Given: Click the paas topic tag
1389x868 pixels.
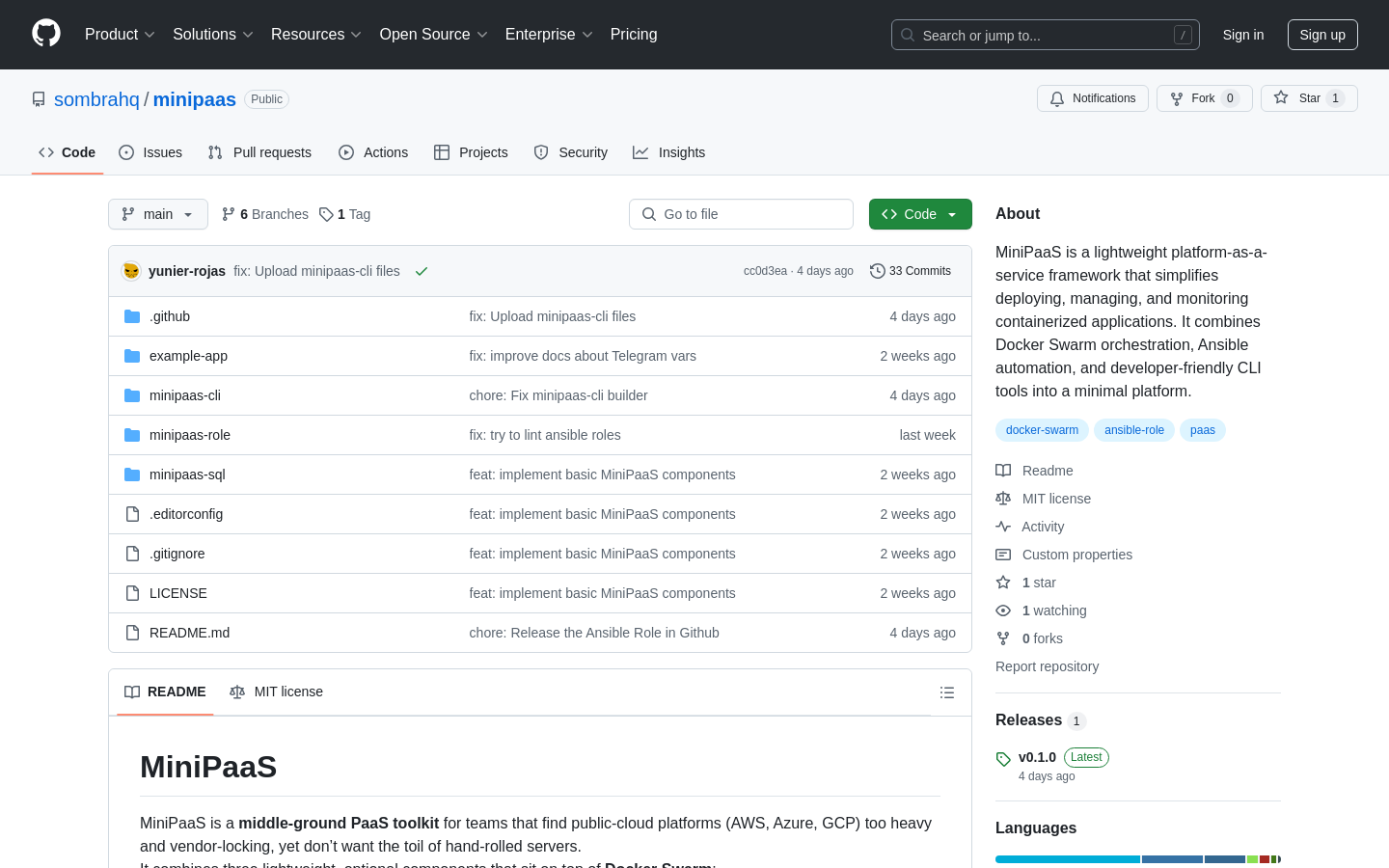Looking at the screenshot, I should (1203, 430).
